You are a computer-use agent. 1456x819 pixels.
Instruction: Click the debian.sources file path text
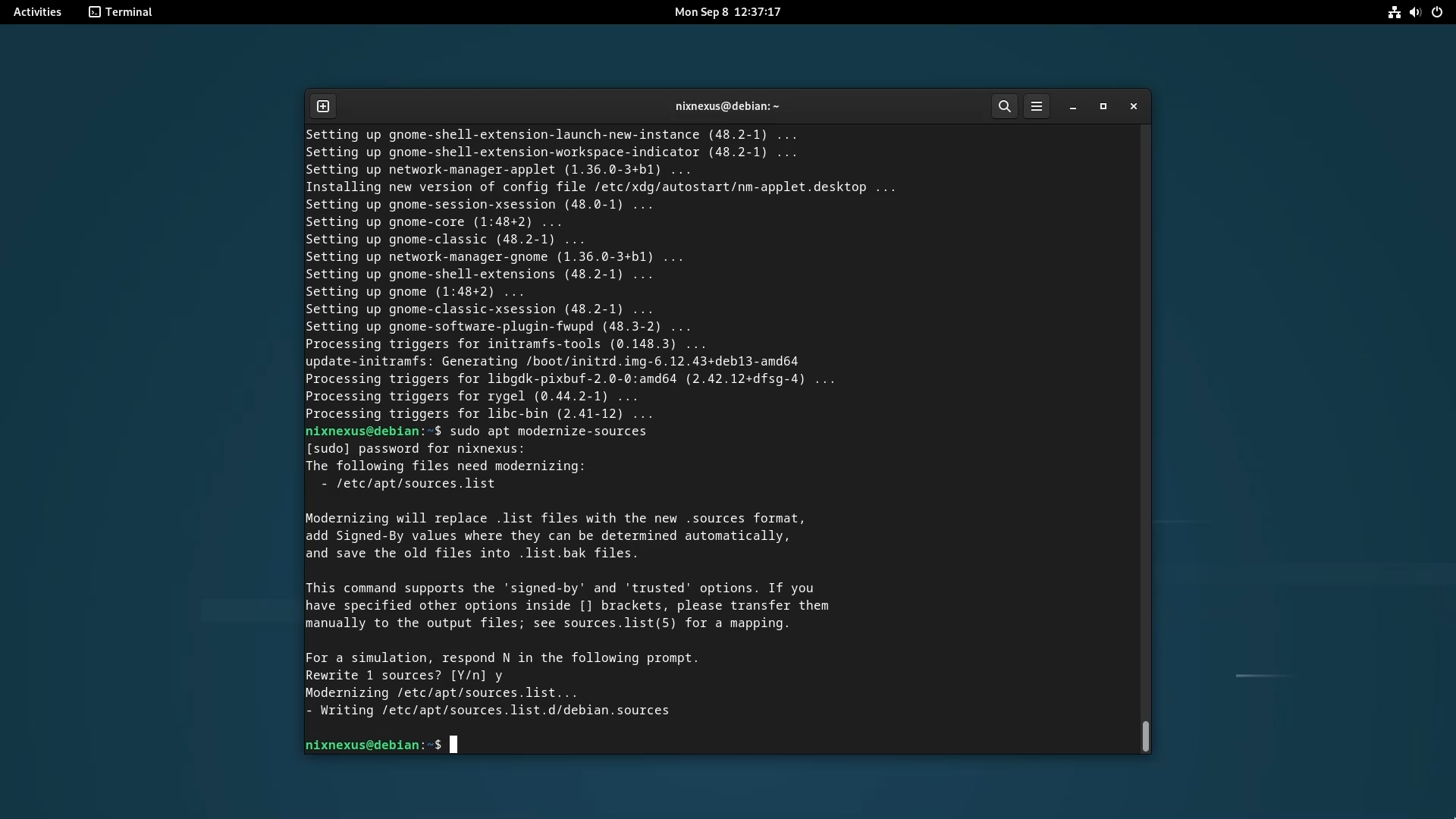[x=525, y=711]
